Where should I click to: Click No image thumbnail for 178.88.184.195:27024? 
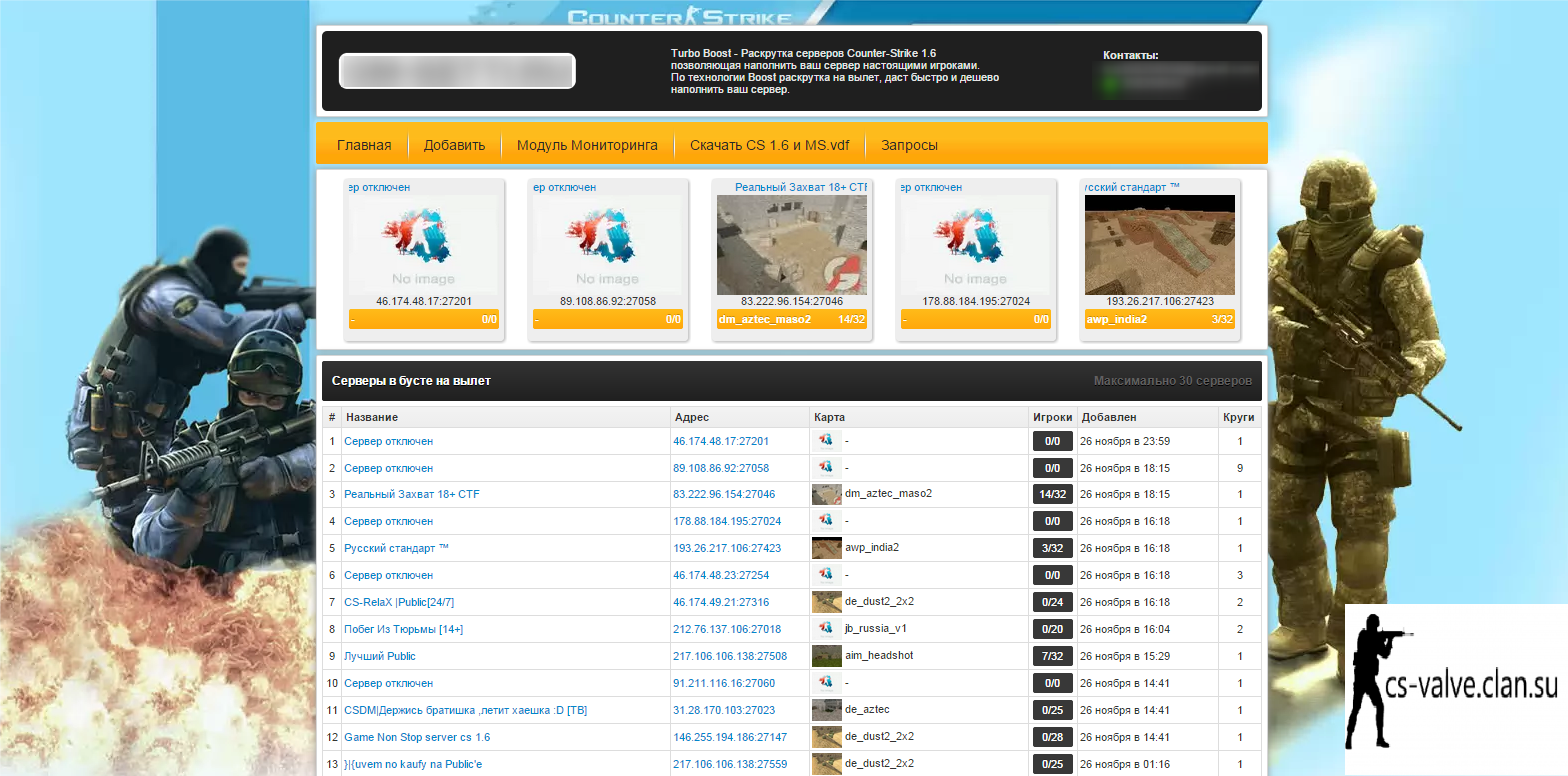click(x=975, y=245)
